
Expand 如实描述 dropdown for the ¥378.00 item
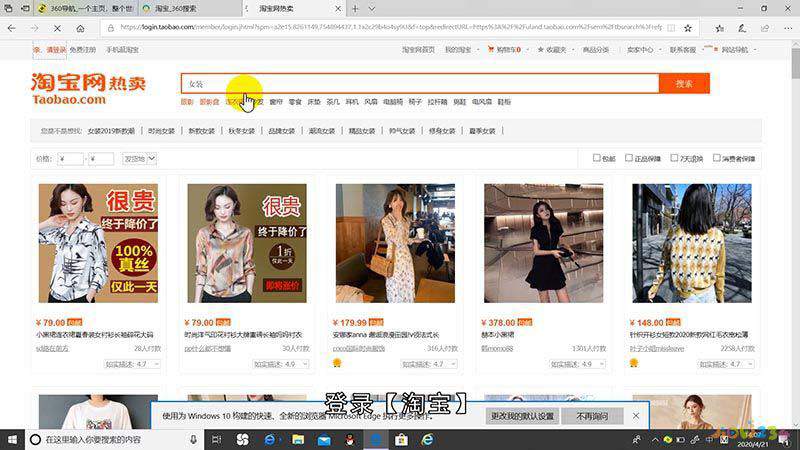tap(577, 364)
